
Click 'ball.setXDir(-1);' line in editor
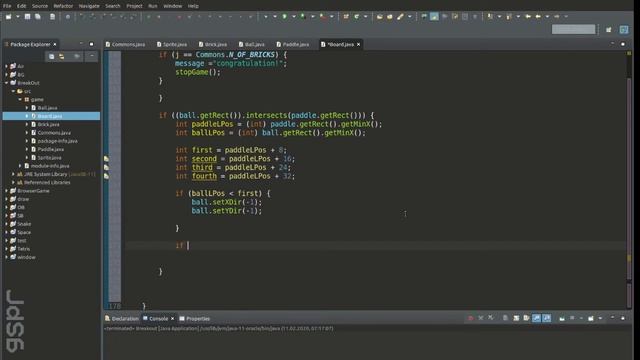click(227, 202)
